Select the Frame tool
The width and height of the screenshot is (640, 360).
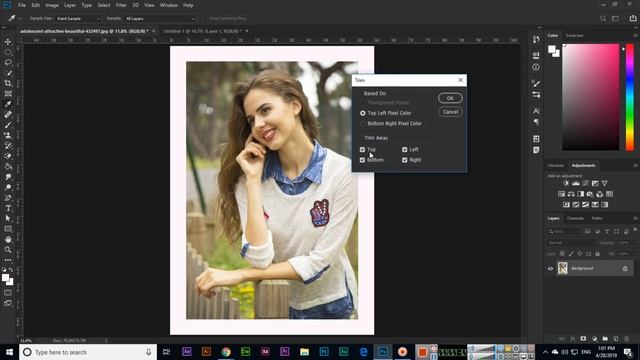tap(8, 93)
